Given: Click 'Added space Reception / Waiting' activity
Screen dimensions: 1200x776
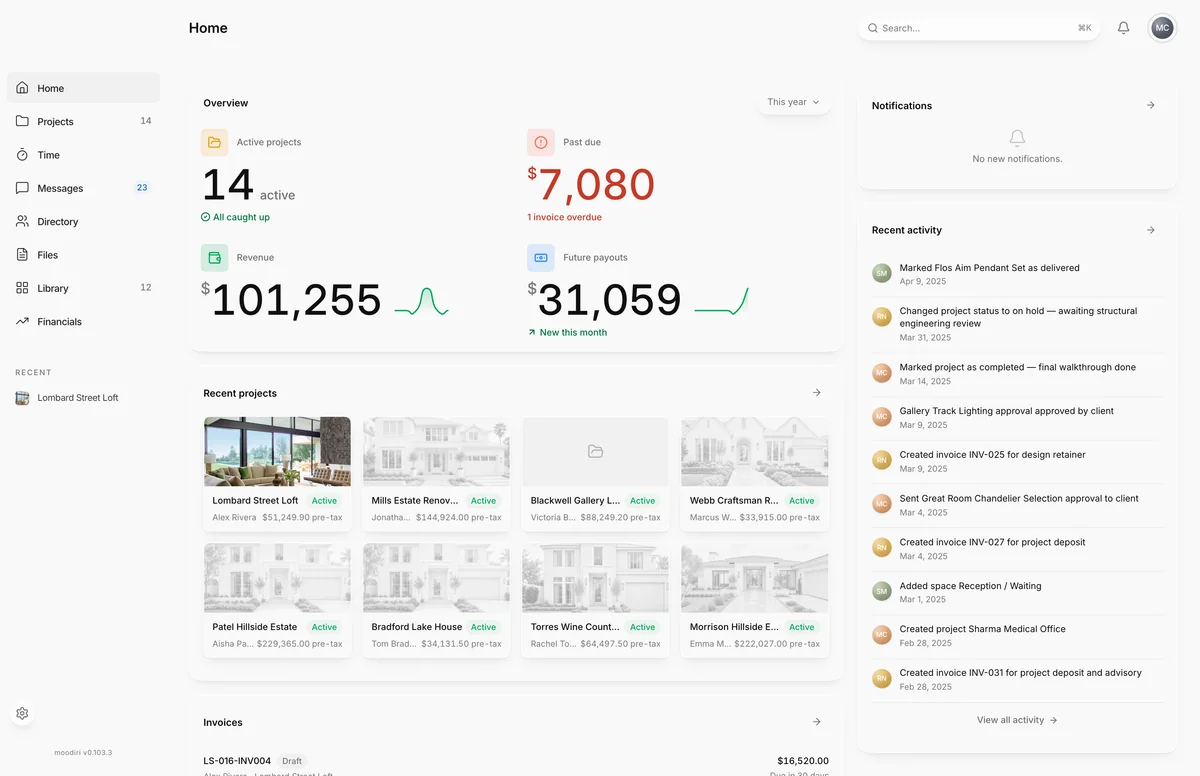Looking at the screenshot, I should point(970,586).
